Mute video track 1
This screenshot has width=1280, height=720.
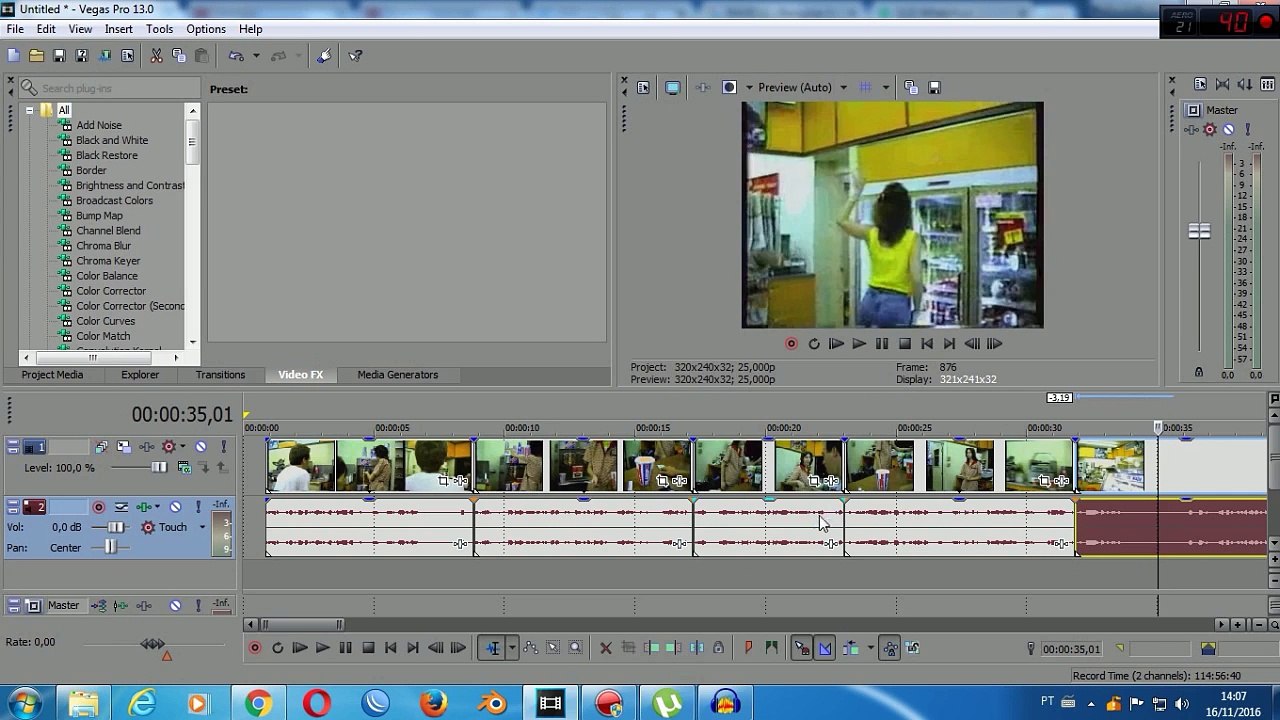pos(201,447)
